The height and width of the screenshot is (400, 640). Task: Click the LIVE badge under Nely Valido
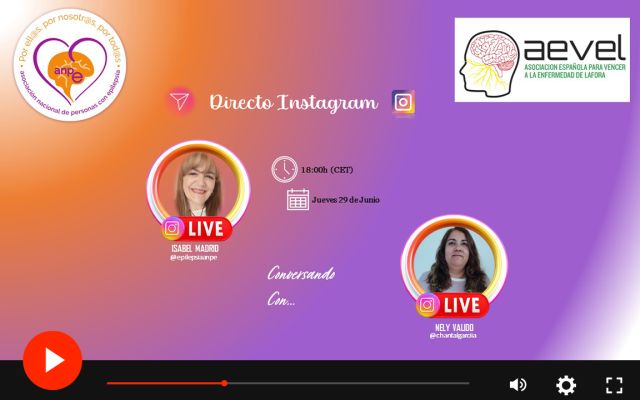453,305
